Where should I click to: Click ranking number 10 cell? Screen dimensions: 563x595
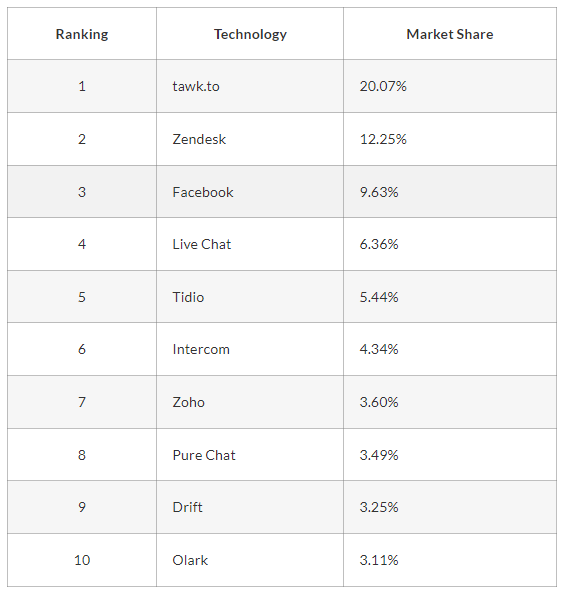click(x=82, y=560)
